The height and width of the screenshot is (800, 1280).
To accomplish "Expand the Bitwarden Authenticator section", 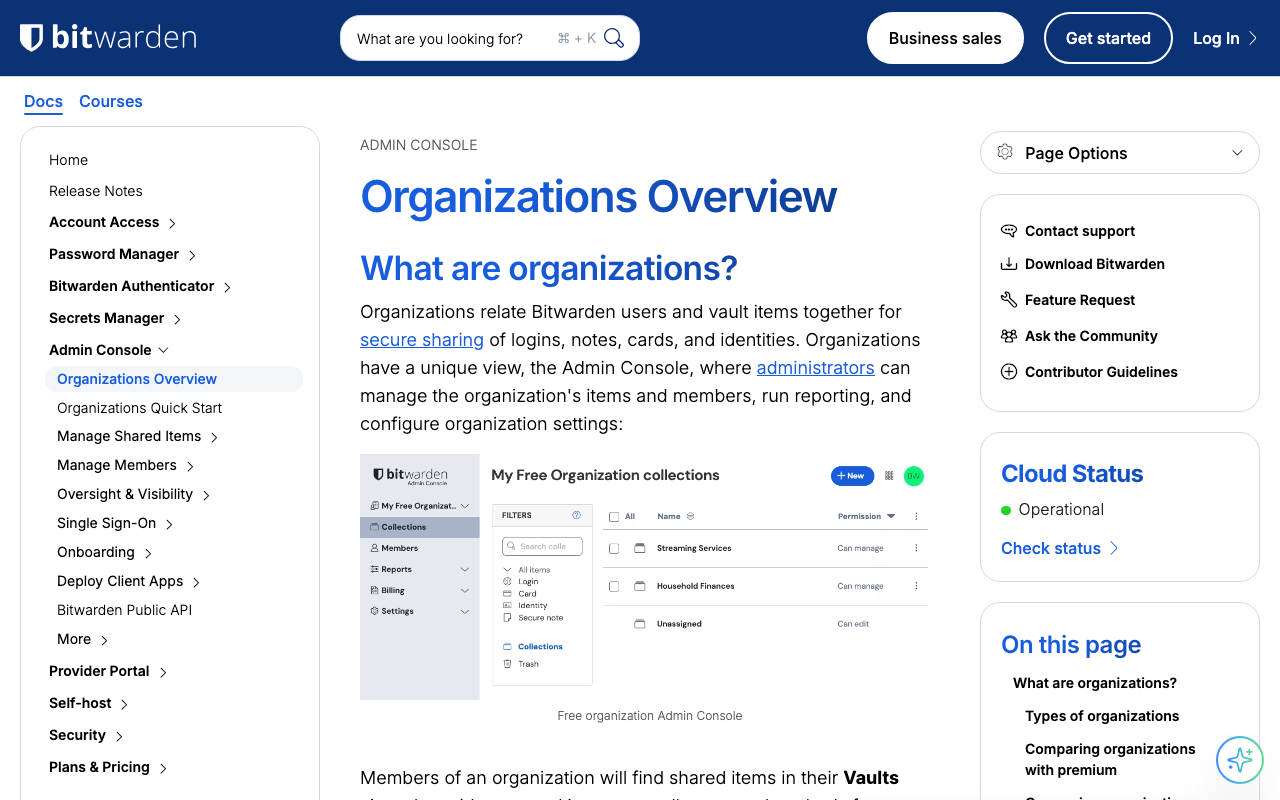I will (227, 287).
